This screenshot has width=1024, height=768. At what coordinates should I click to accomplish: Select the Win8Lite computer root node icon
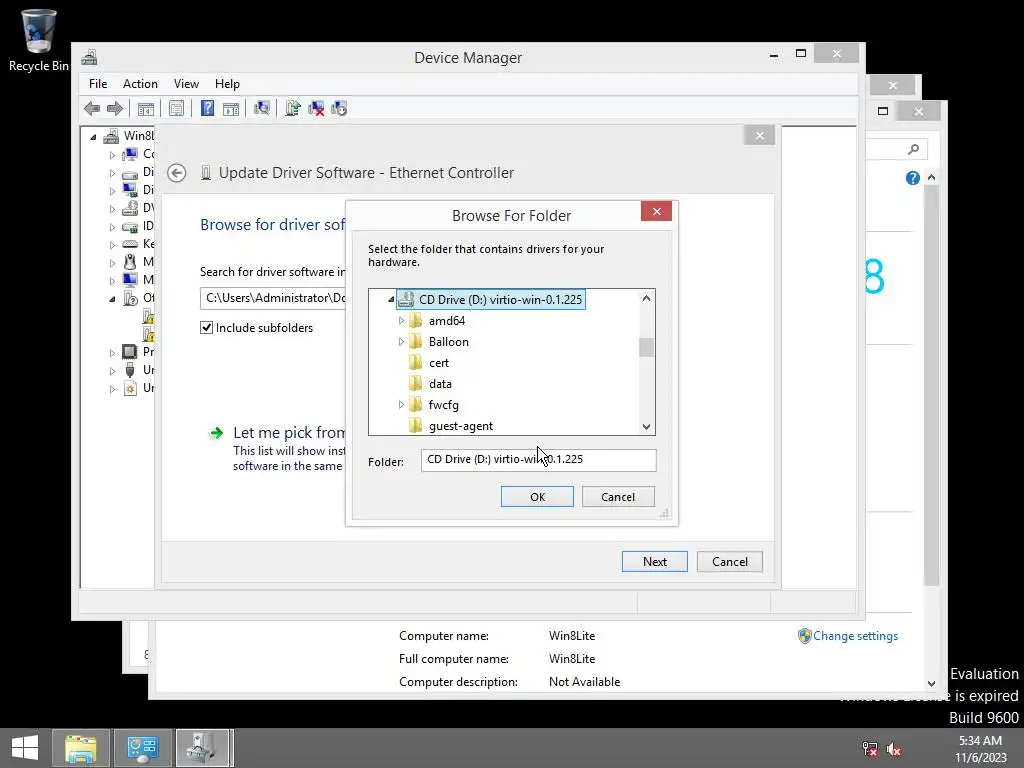pyautogui.click(x=112, y=136)
